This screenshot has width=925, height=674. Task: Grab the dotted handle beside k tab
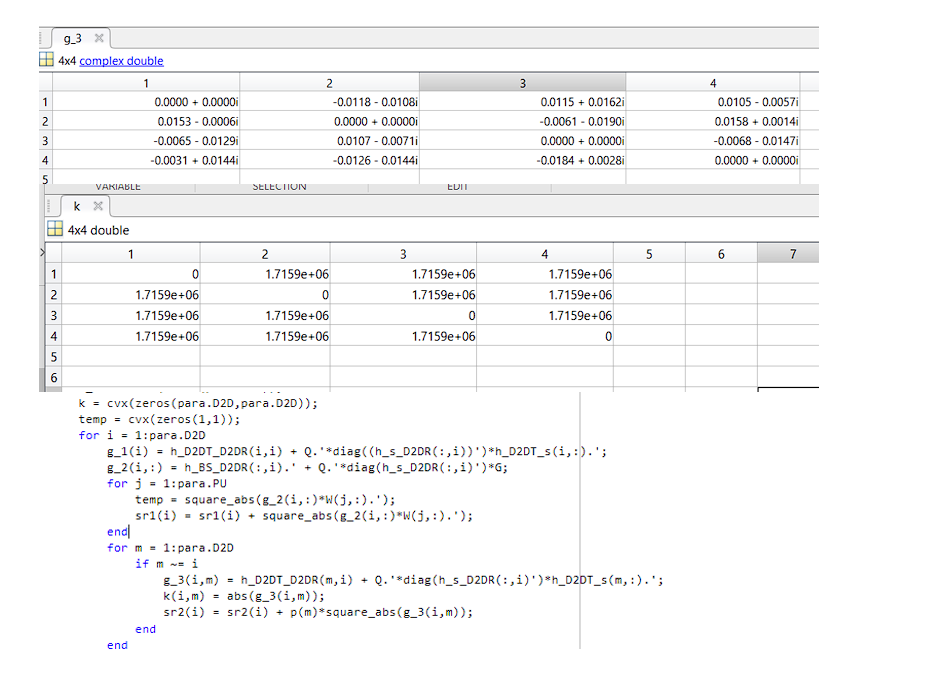(x=49, y=206)
